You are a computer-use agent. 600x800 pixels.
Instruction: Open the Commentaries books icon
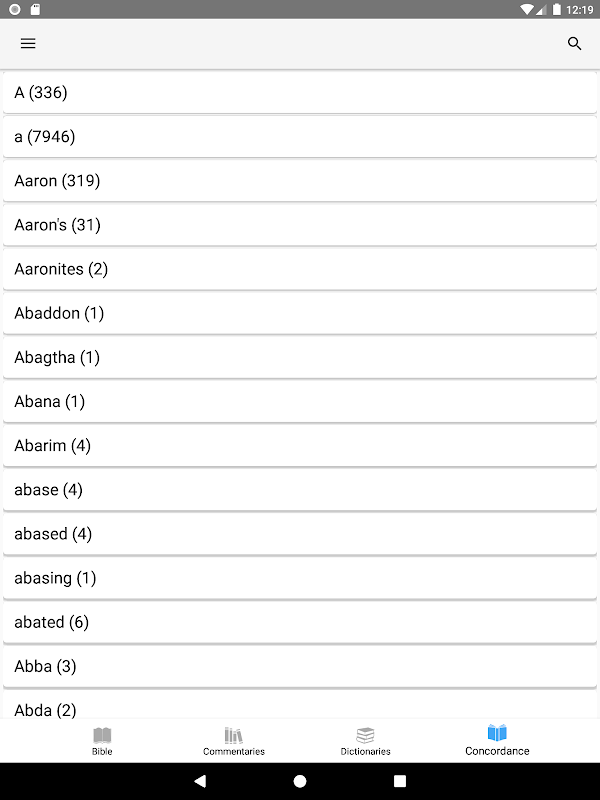pos(234,735)
